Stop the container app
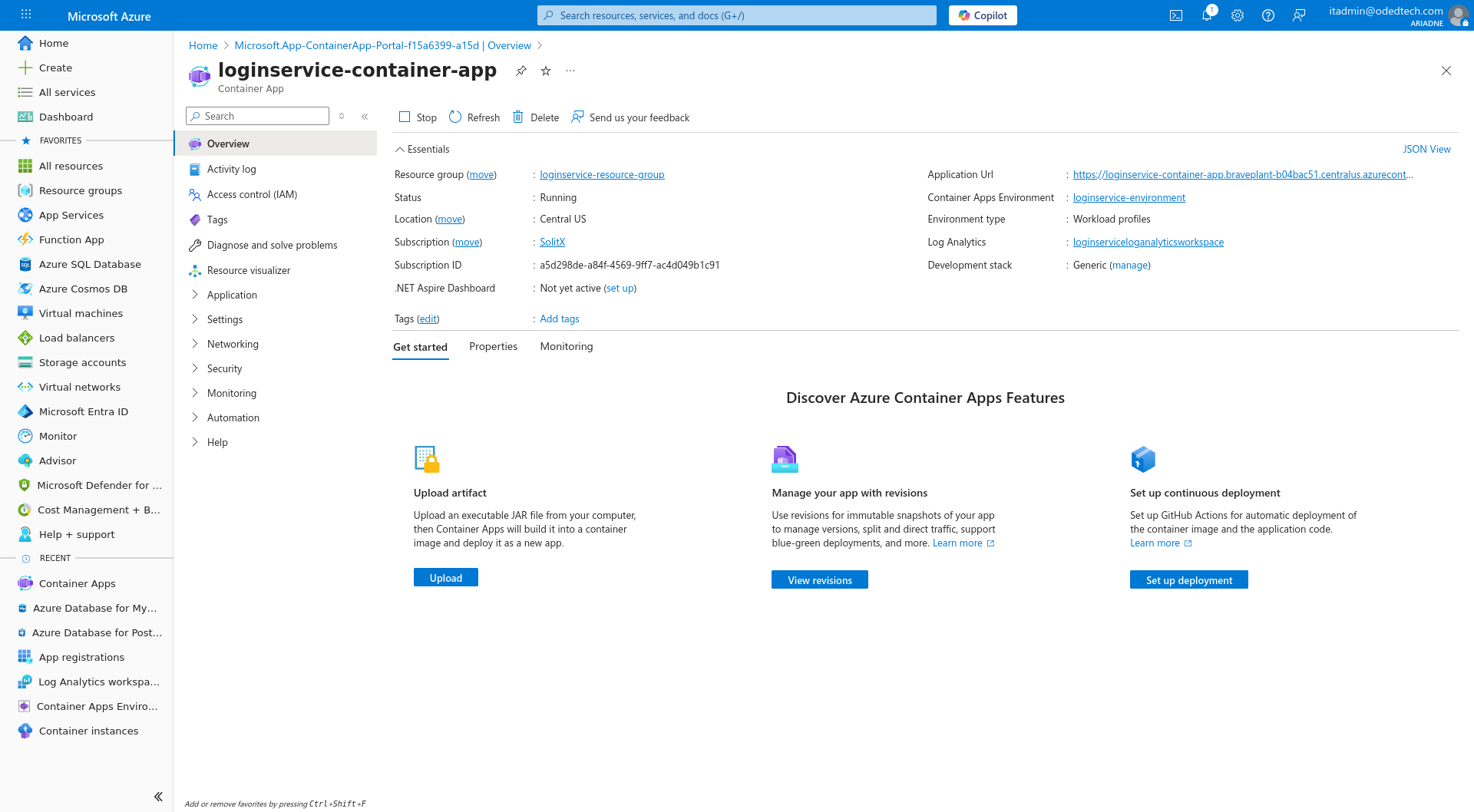Image resolution: width=1474 pixels, height=812 pixels. tap(418, 117)
